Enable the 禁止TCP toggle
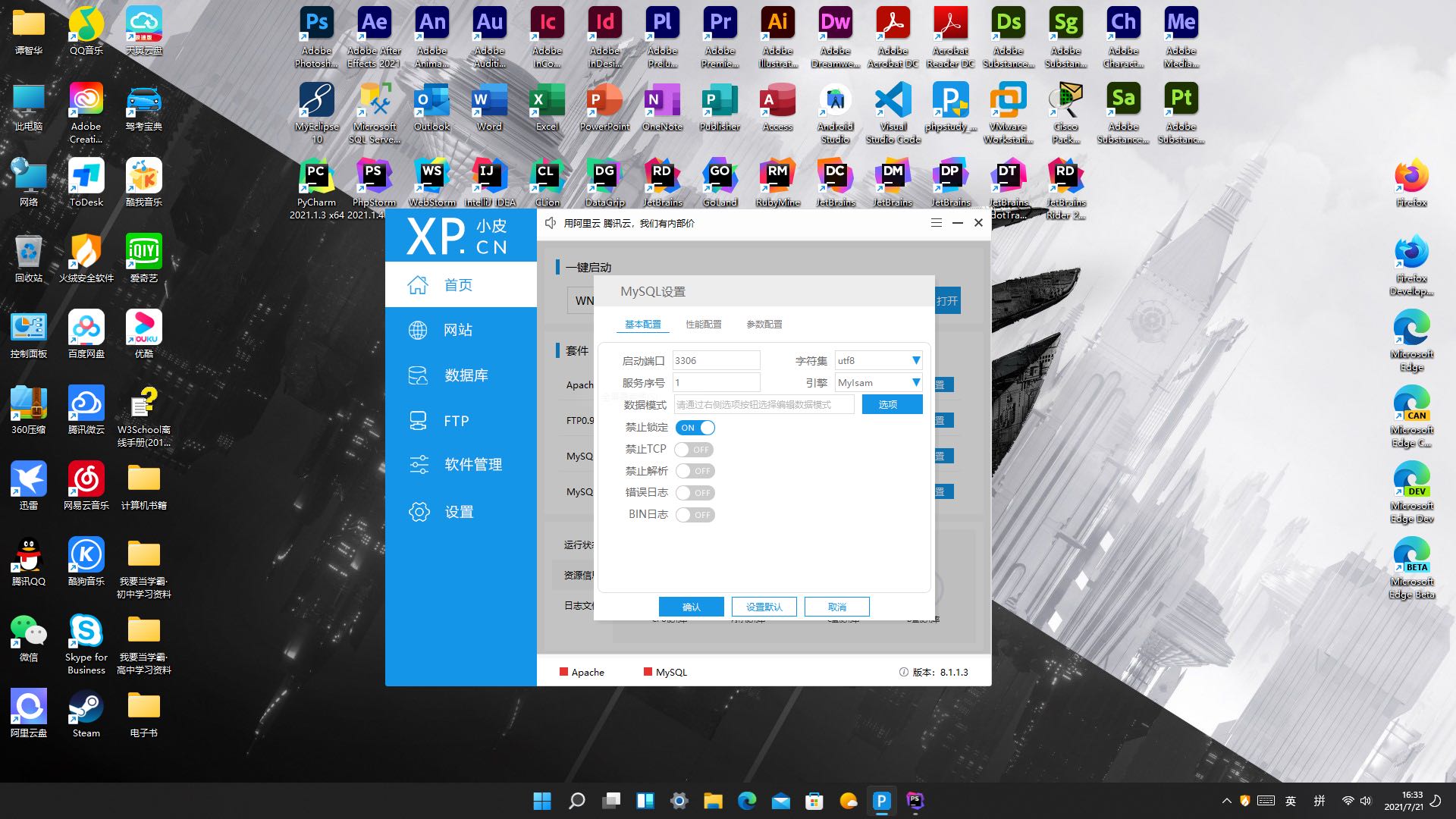The height and width of the screenshot is (819, 1456). pos(695,450)
